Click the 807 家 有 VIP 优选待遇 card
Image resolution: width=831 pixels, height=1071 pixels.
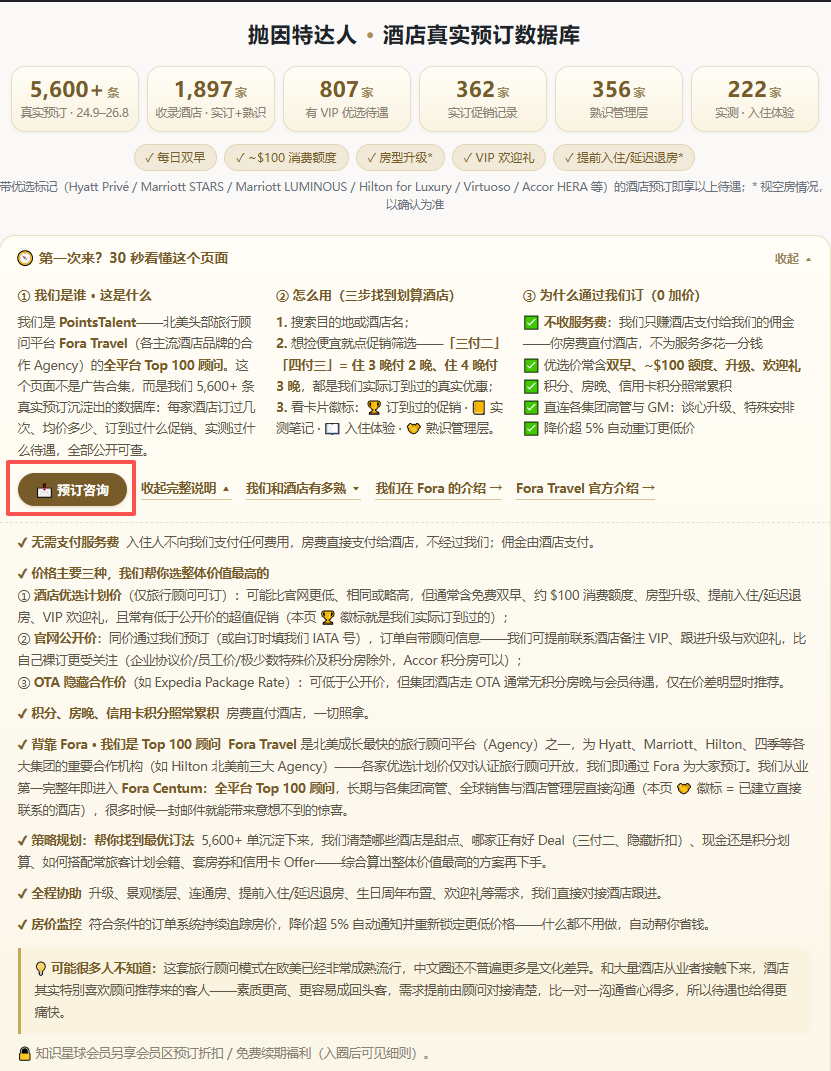347,99
